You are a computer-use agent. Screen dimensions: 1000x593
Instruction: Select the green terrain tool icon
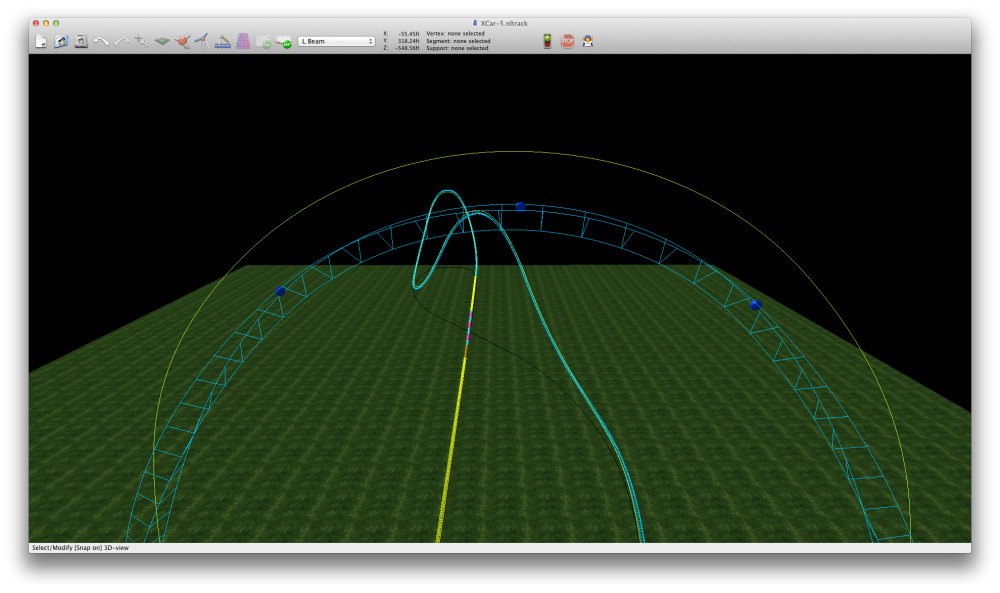162,42
